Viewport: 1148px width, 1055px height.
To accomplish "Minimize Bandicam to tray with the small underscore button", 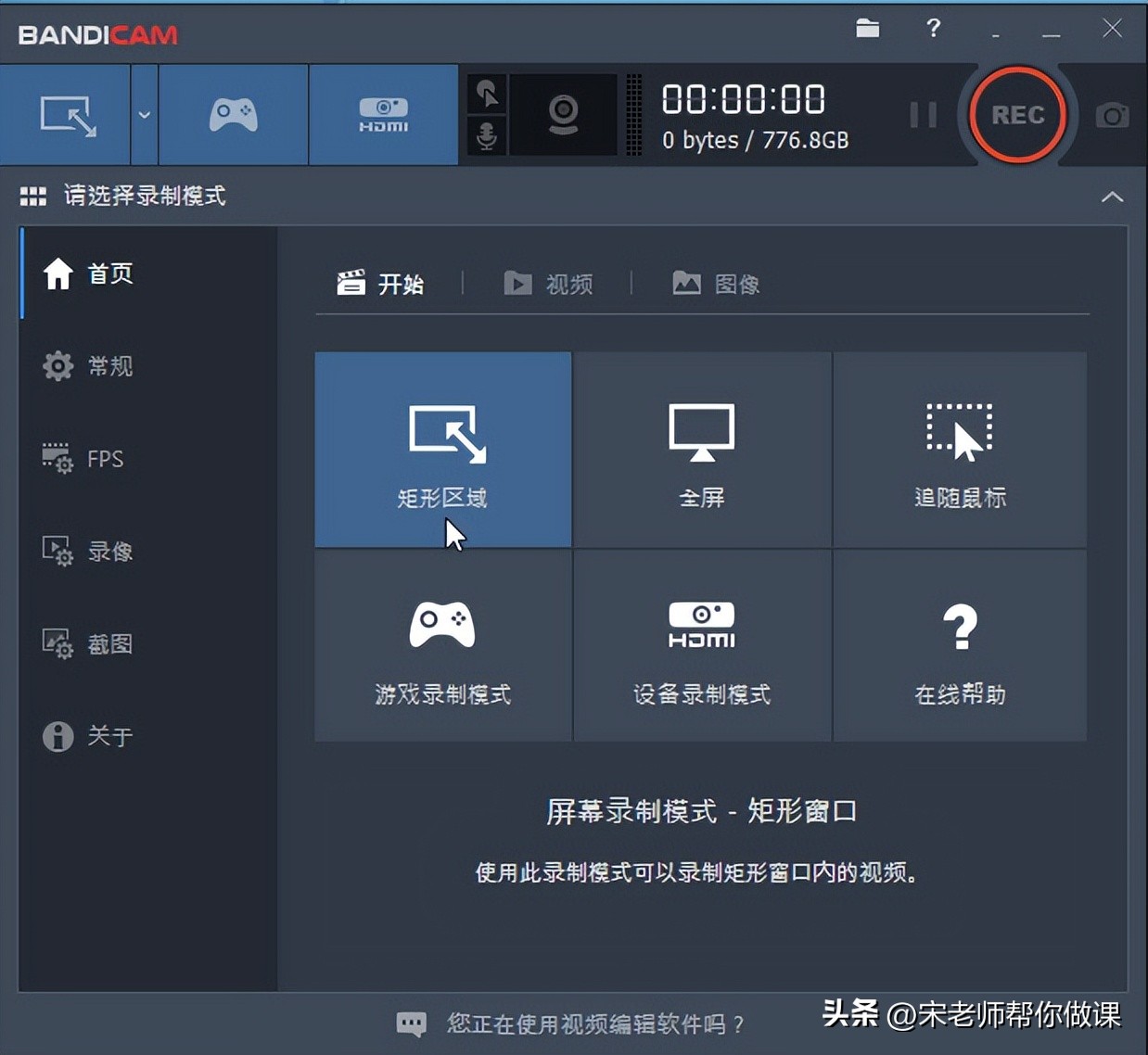I will (996, 33).
